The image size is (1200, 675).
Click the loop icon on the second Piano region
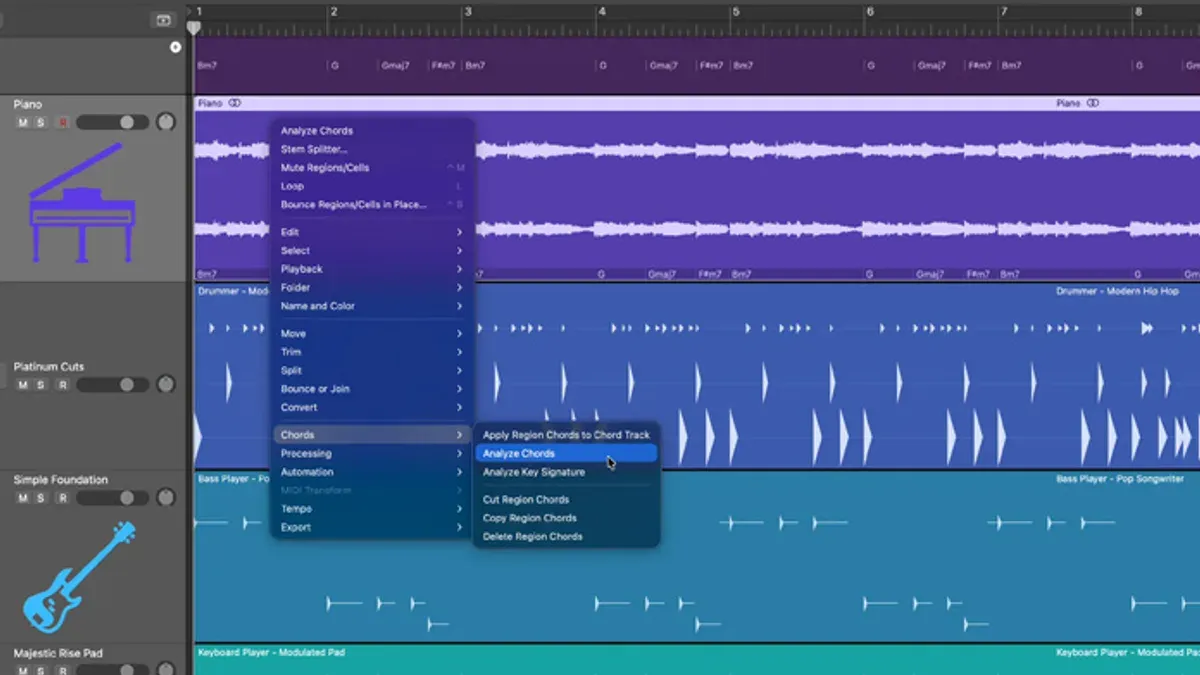pyautogui.click(x=1093, y=103)
